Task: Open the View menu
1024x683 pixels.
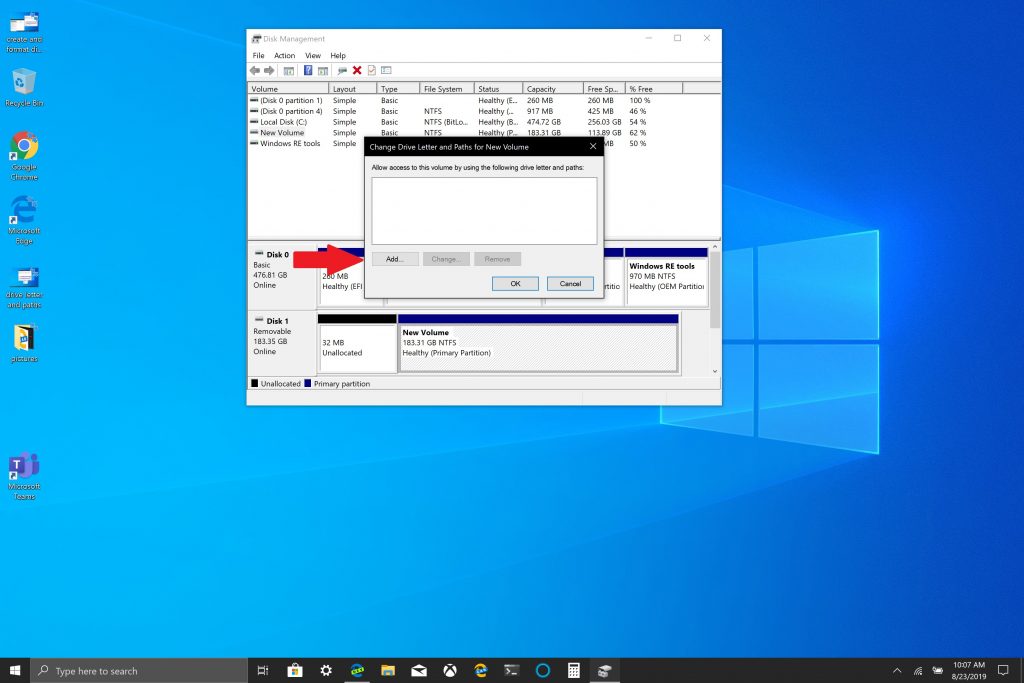Action: click(x=313, y=56)
